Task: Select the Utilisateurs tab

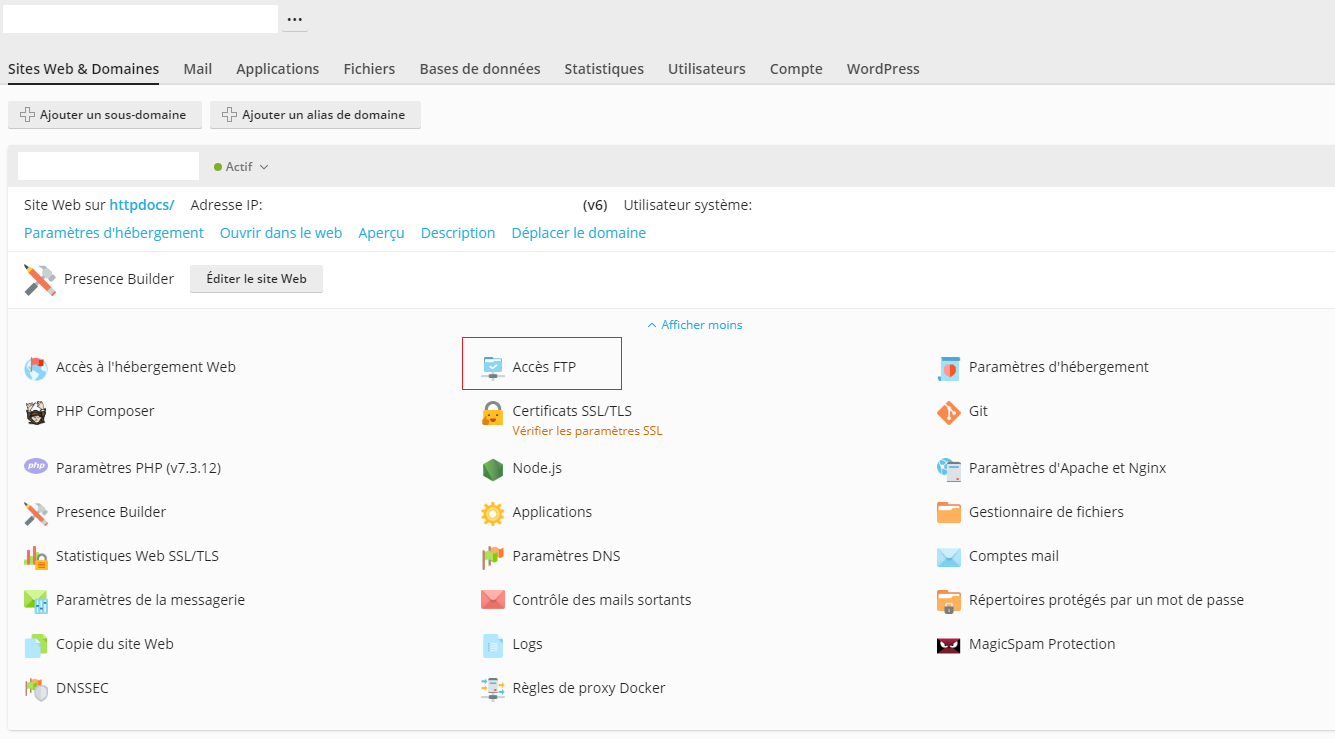Action: click(x=707, y=69)
